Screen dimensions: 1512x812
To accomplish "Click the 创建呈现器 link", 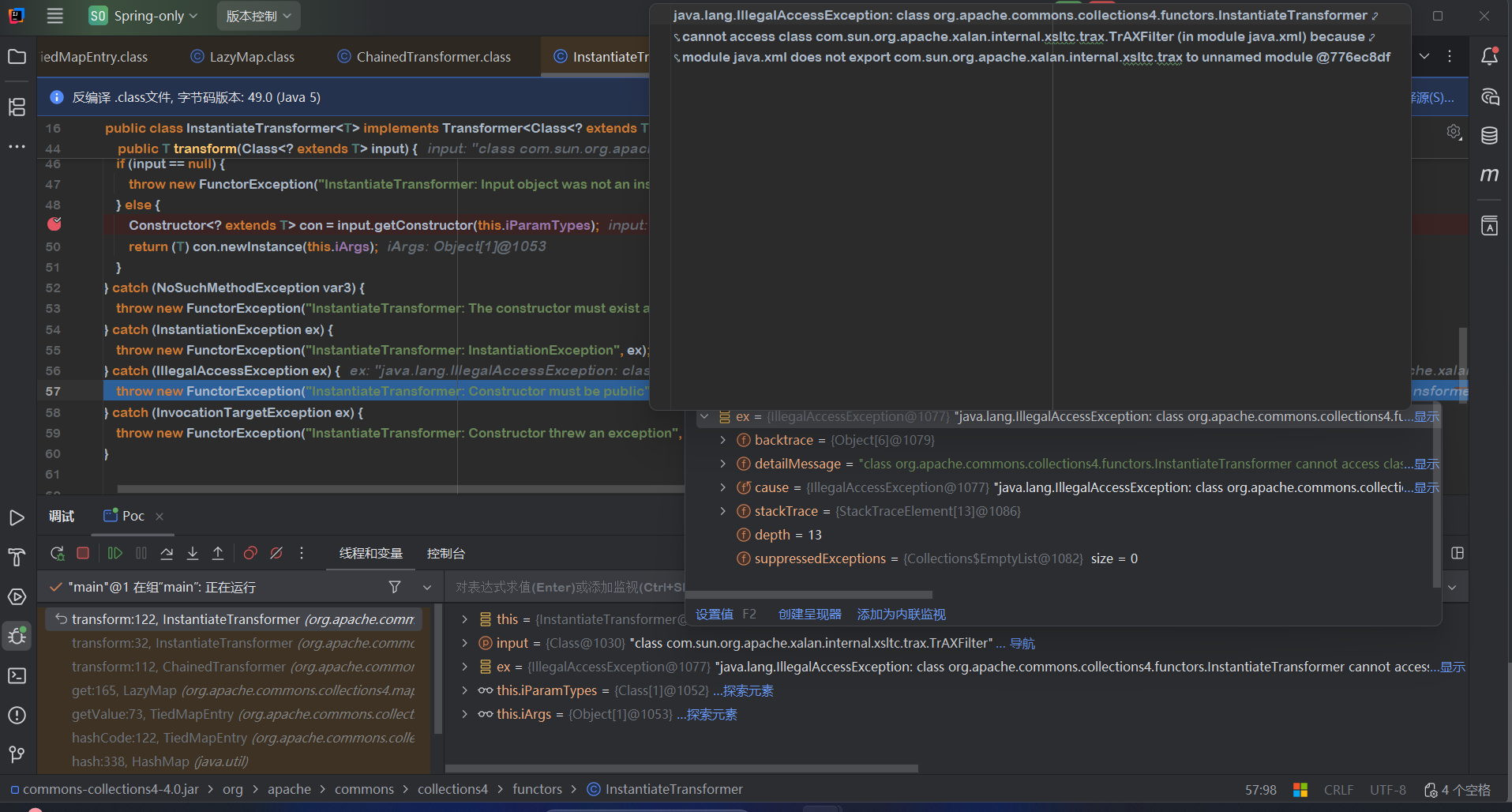I will click(809, 615).
